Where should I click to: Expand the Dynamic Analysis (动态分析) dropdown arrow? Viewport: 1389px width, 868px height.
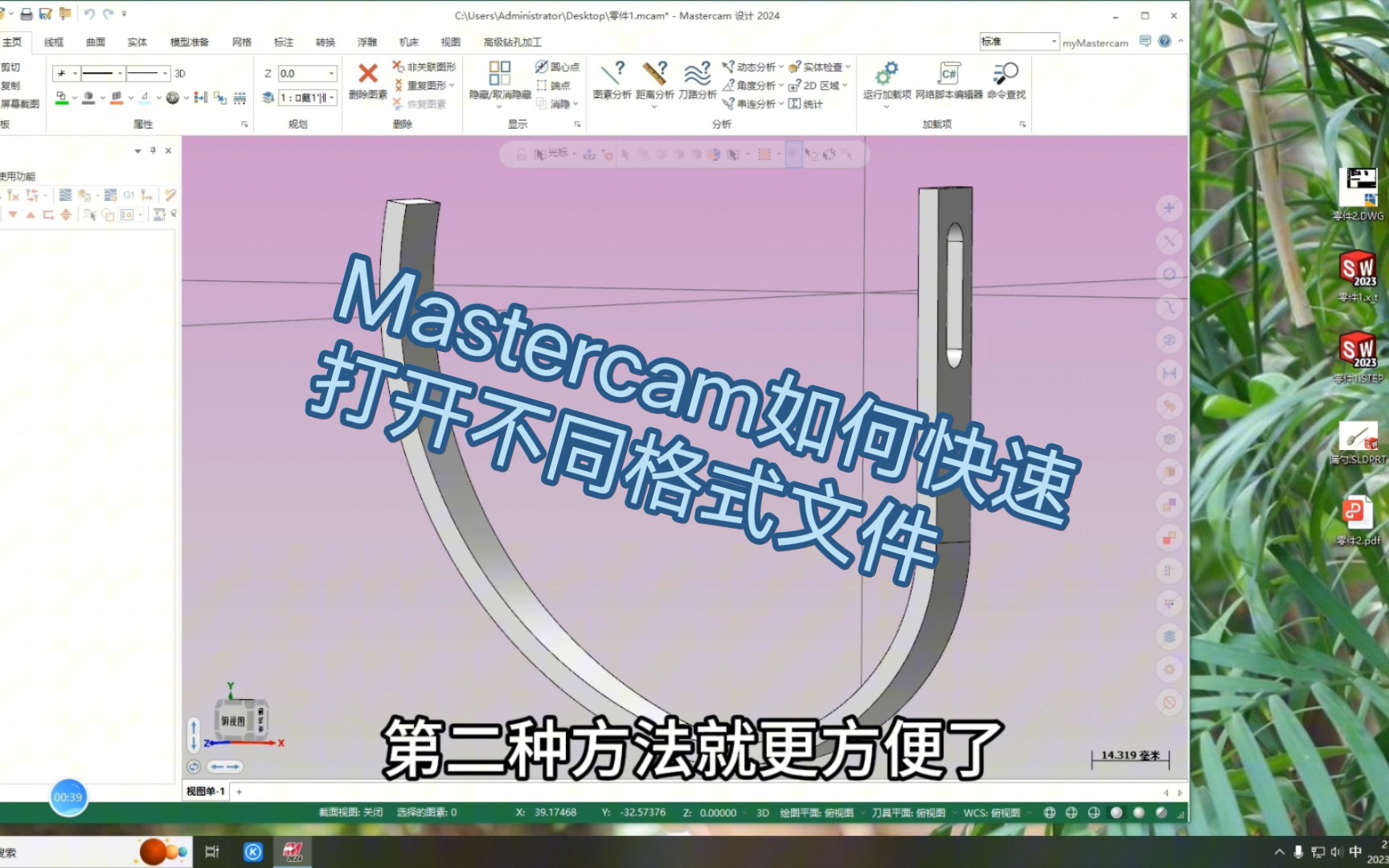tap(781, 67)
